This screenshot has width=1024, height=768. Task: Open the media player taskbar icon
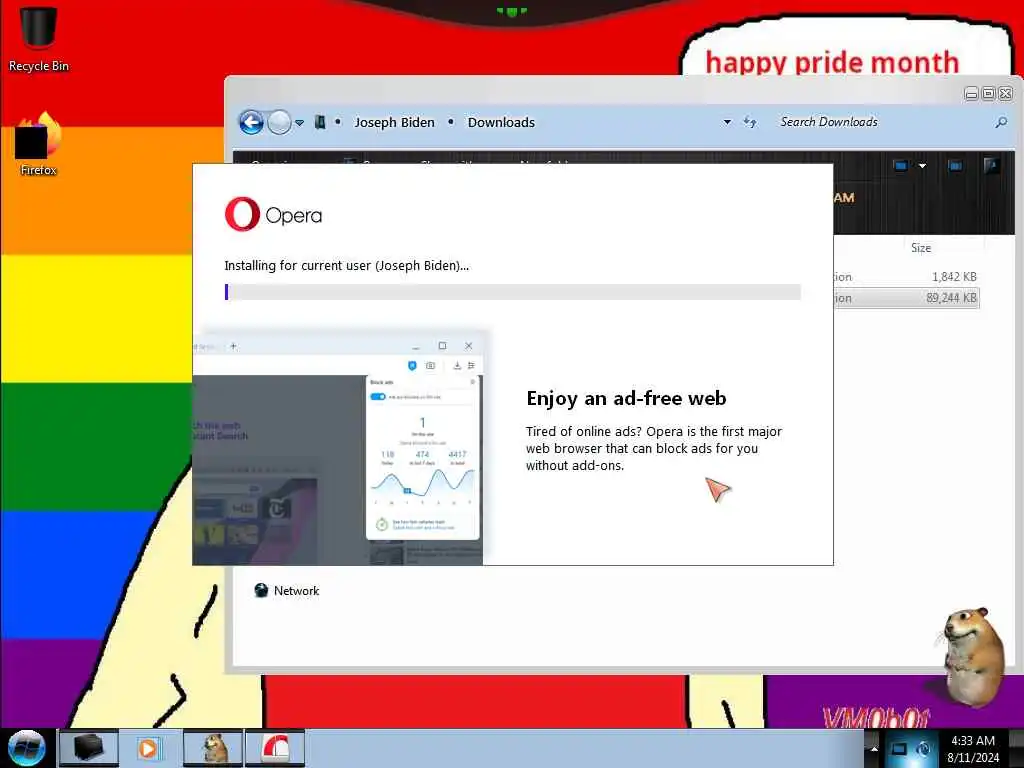[149, 748]
